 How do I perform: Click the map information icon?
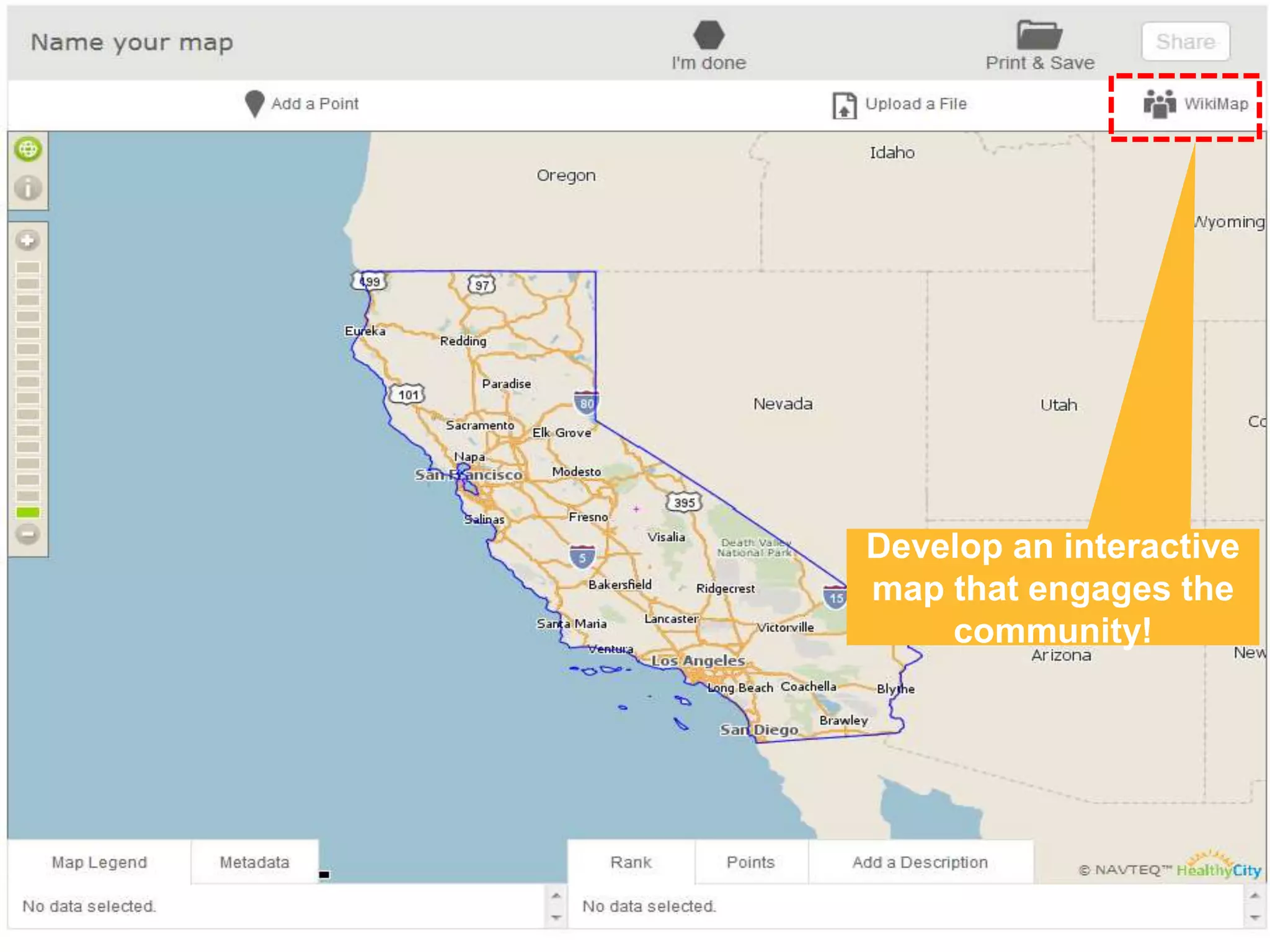(28, 187)
